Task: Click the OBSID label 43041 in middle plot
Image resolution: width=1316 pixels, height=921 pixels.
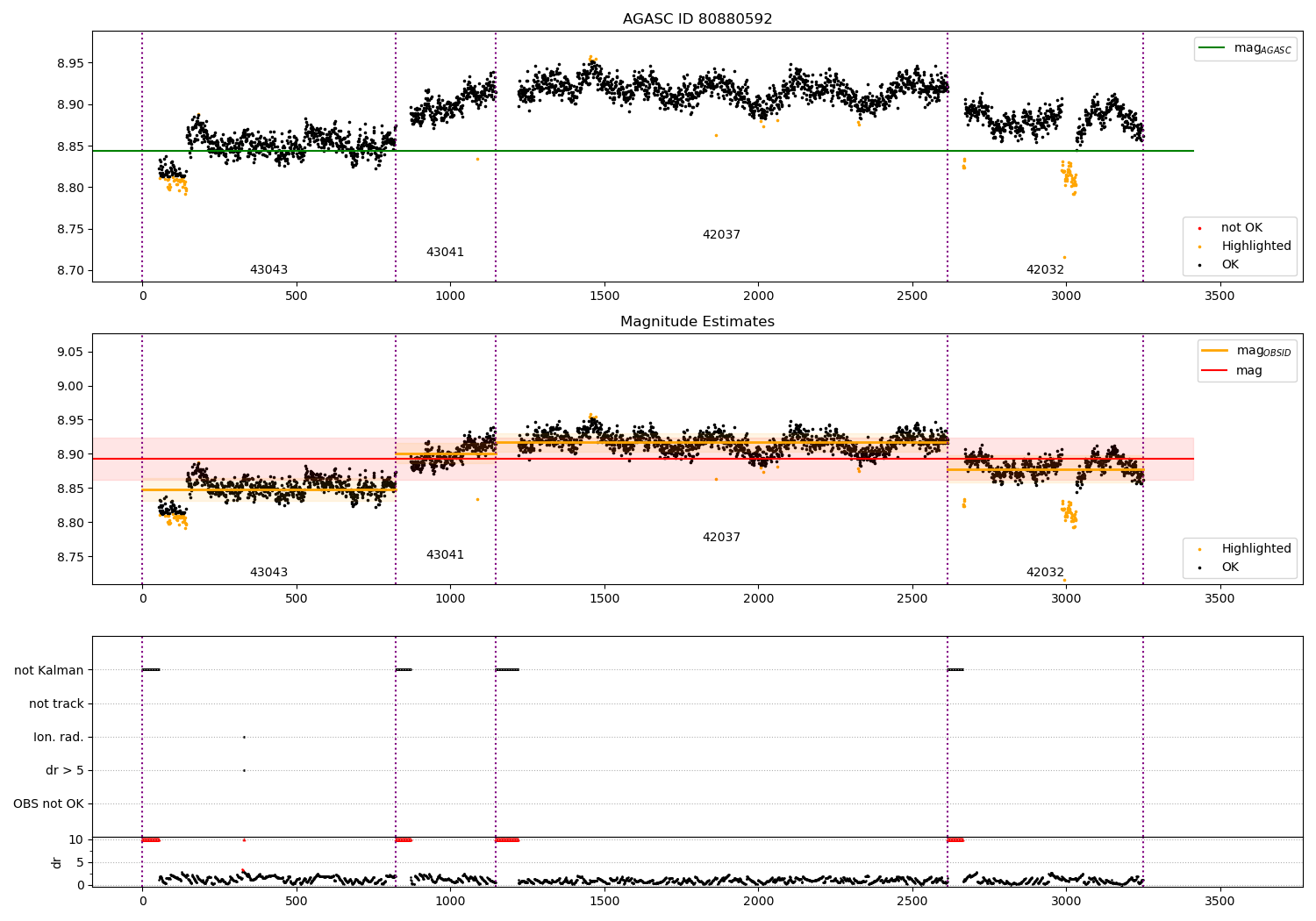Action: tap(445, 555)
